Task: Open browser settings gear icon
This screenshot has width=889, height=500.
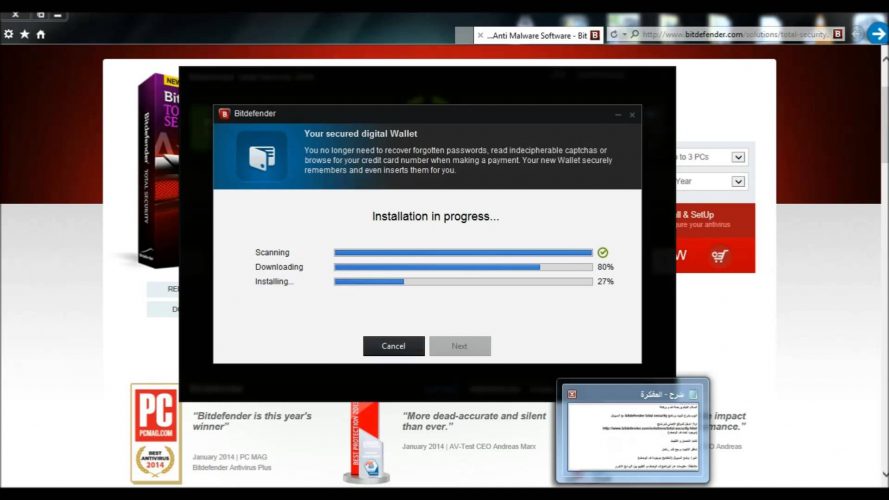Action: 9,34
